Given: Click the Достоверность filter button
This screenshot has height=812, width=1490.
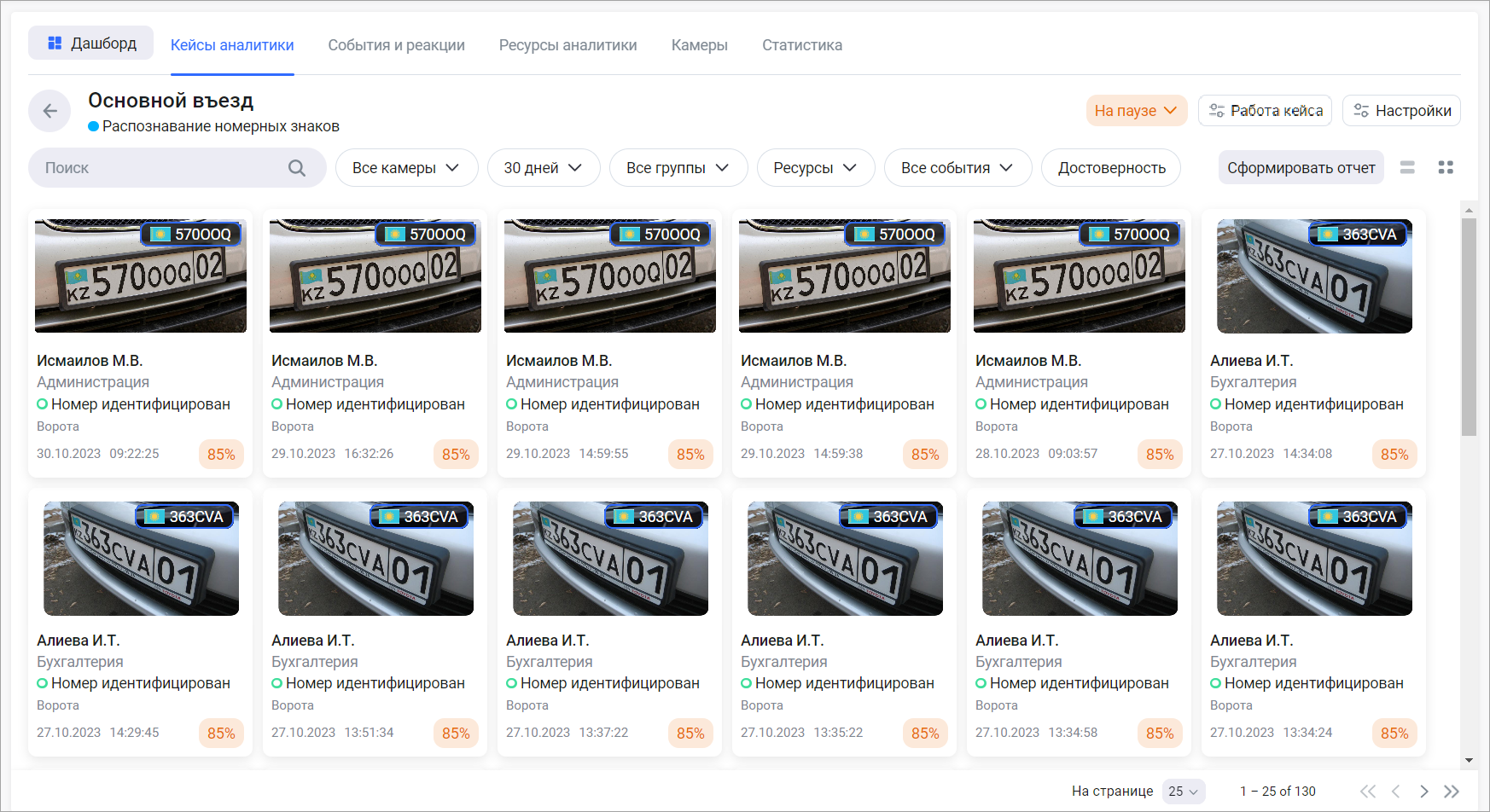Looking at the screenshot, I should [1111, 168].
